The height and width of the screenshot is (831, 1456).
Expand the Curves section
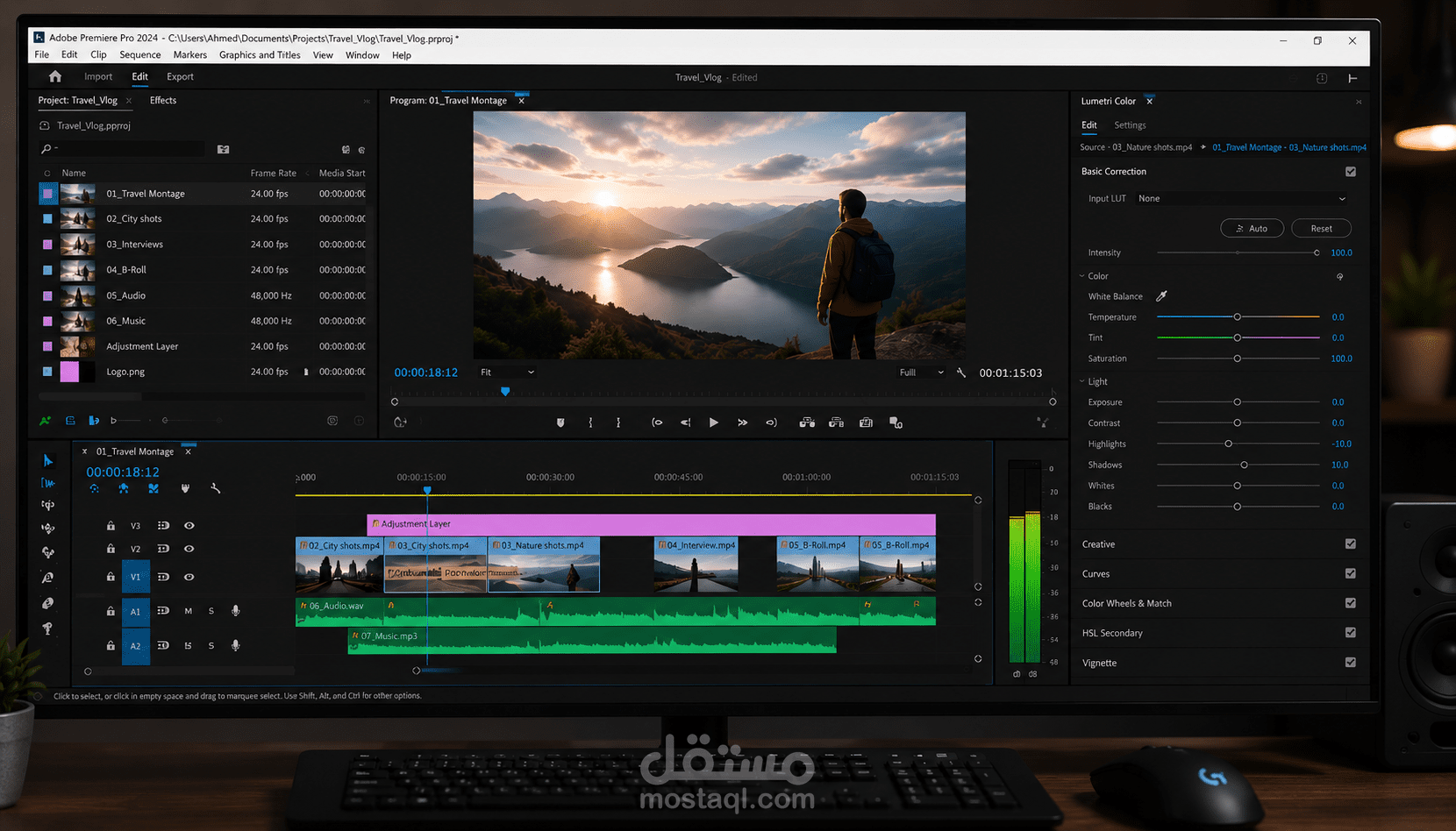pos(1096,574)
